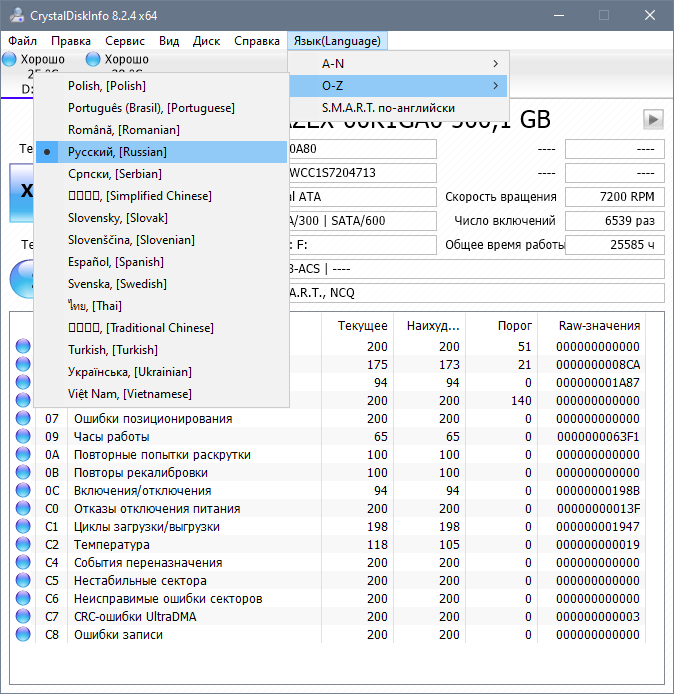Select Polish [Polish] language entry
The width and height of the screenshot is (674, 694).
tap(107, 86)
